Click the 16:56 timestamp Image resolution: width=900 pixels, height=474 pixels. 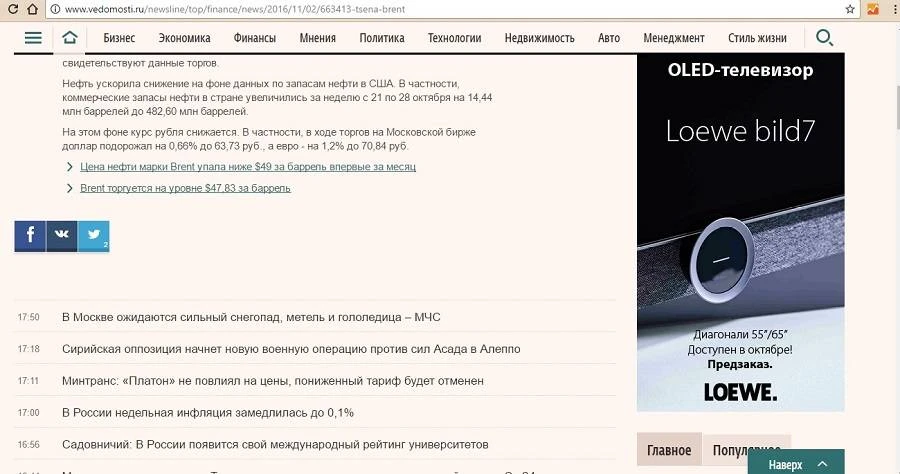point(29,444)
